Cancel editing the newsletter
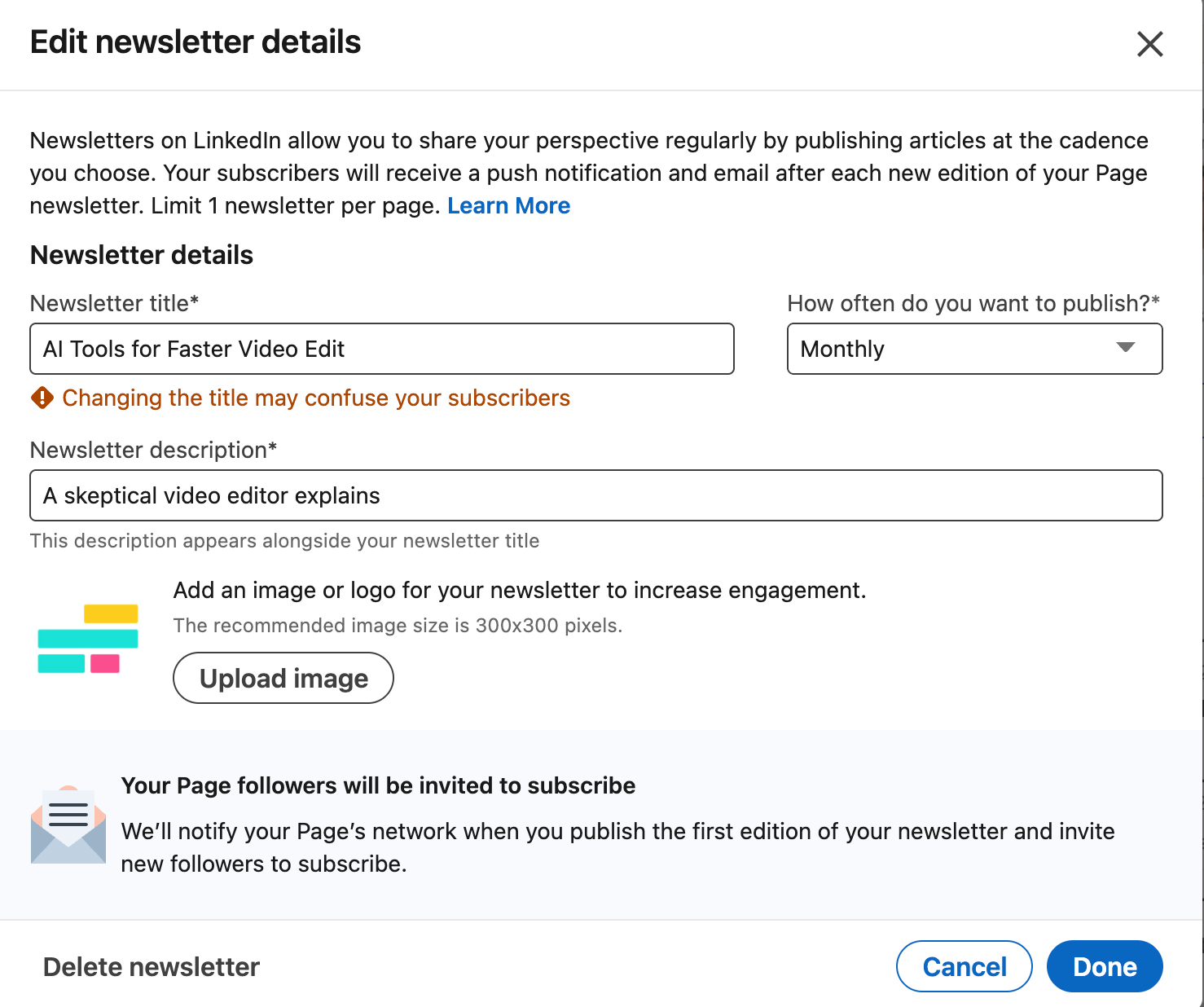 click(964, 967)
